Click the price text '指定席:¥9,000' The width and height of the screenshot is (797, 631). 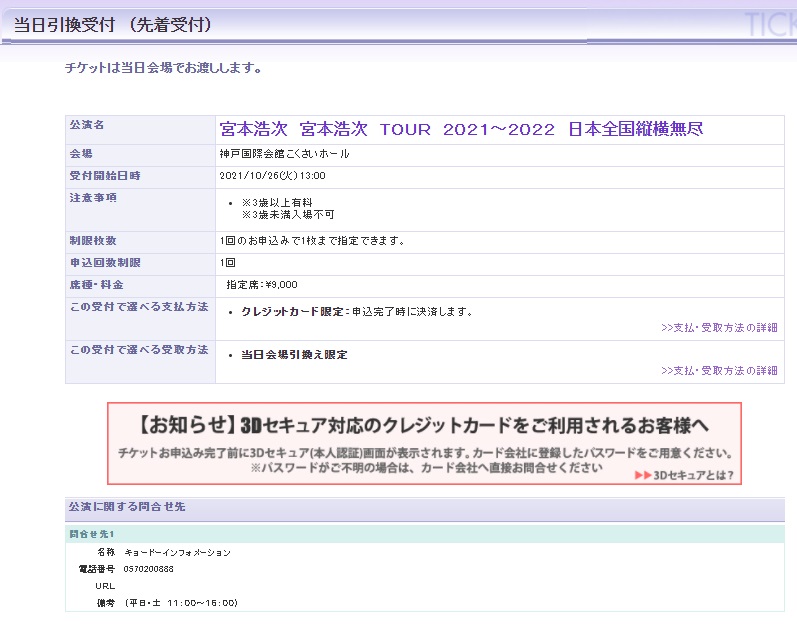pyautogui.click(x=262, y=285)
